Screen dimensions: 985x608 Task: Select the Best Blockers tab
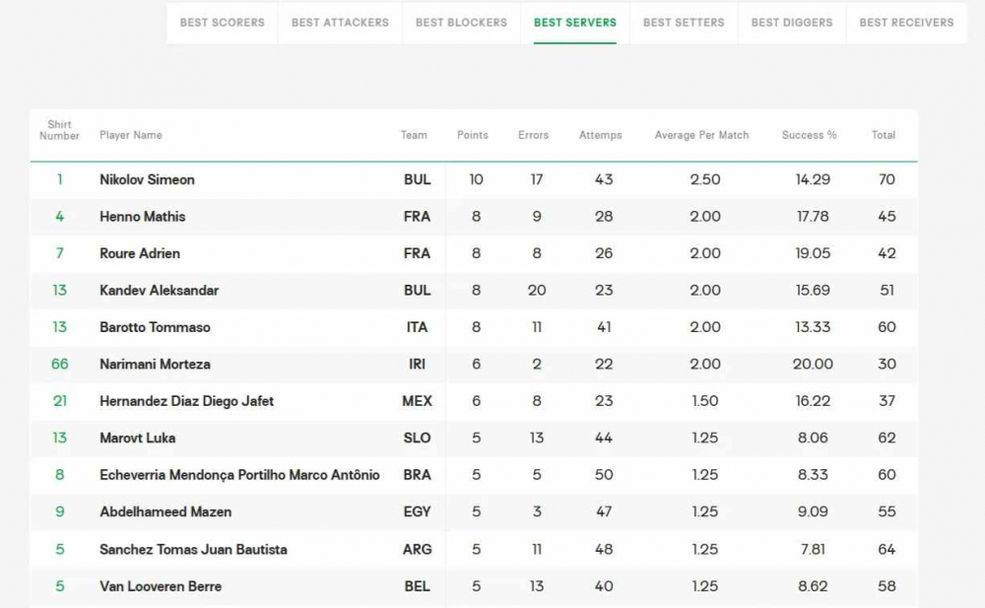(461, 22)
